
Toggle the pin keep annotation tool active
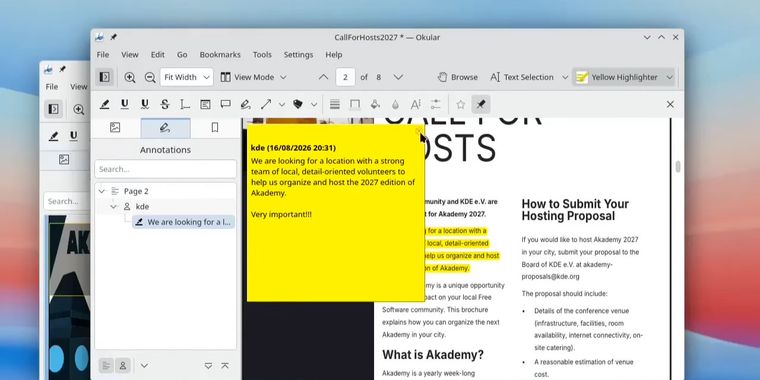[x=481, y=104]
